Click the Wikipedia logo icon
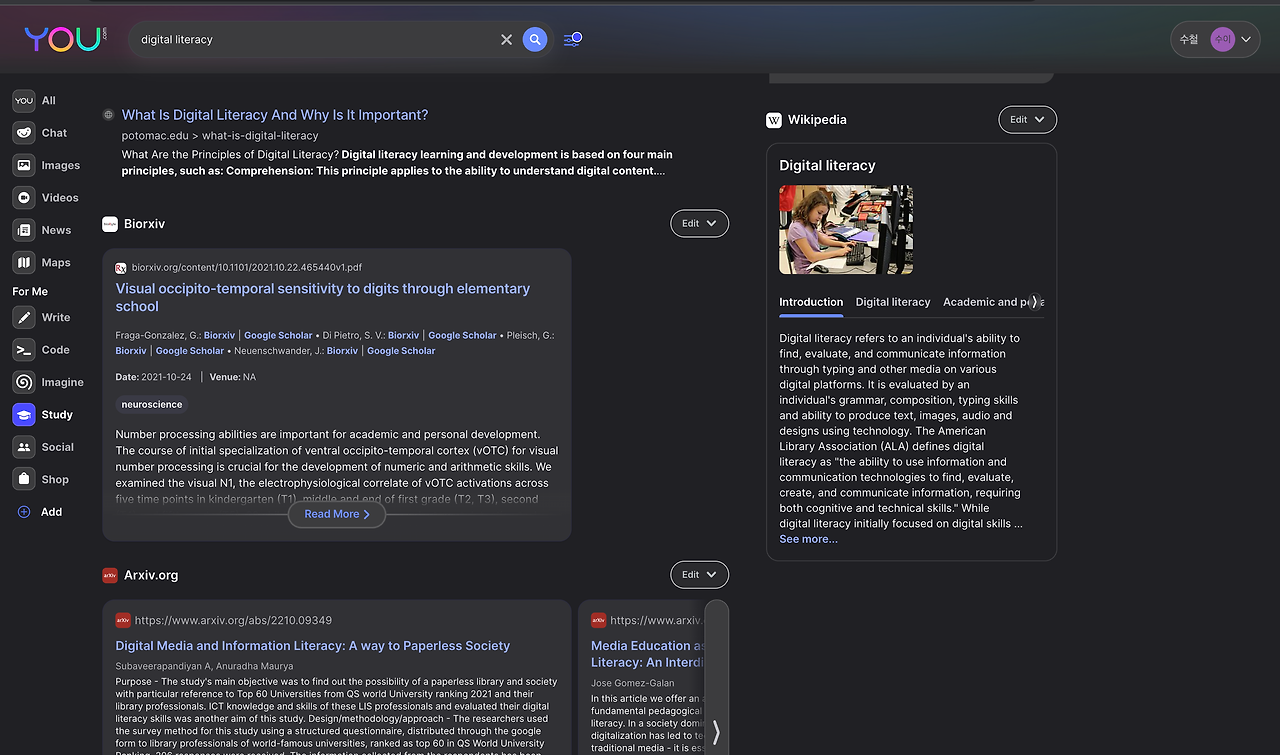This screenshot has height=755, width=1280. (774, 120)
